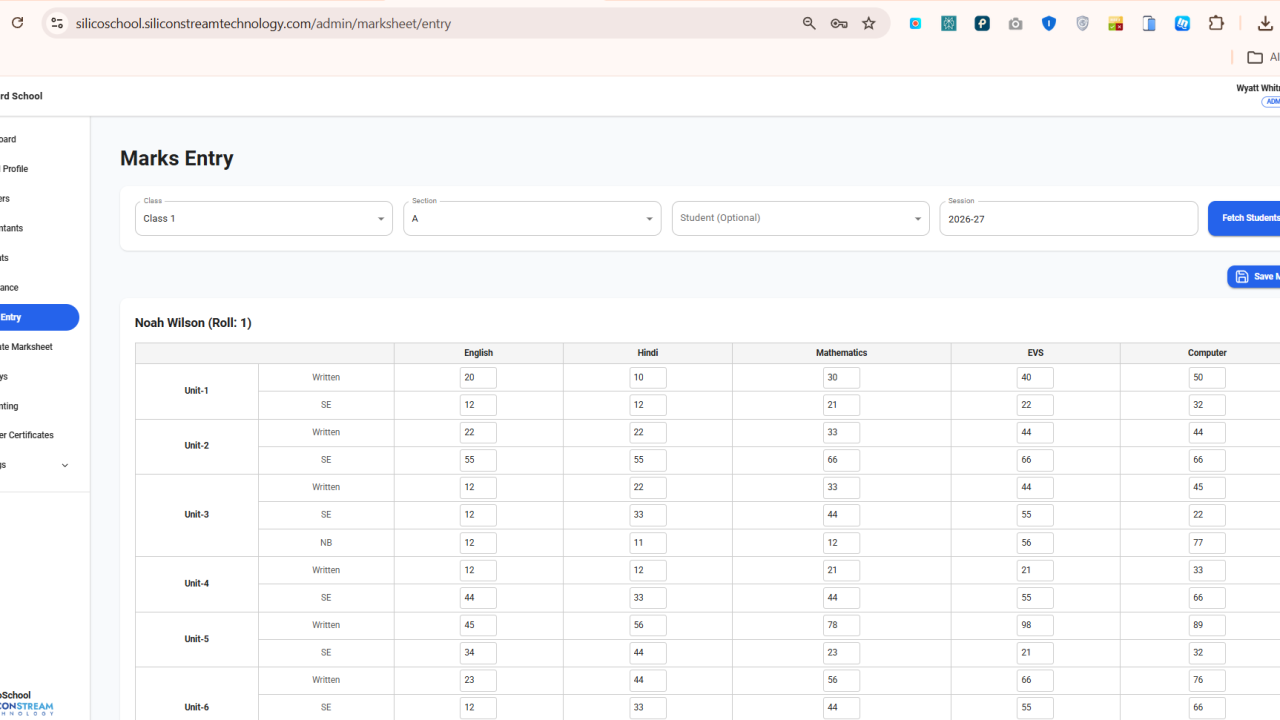Viewport: 1280px width, 720px height.
Task: Open the green bug extension icon
Action: tap(949, 23)
